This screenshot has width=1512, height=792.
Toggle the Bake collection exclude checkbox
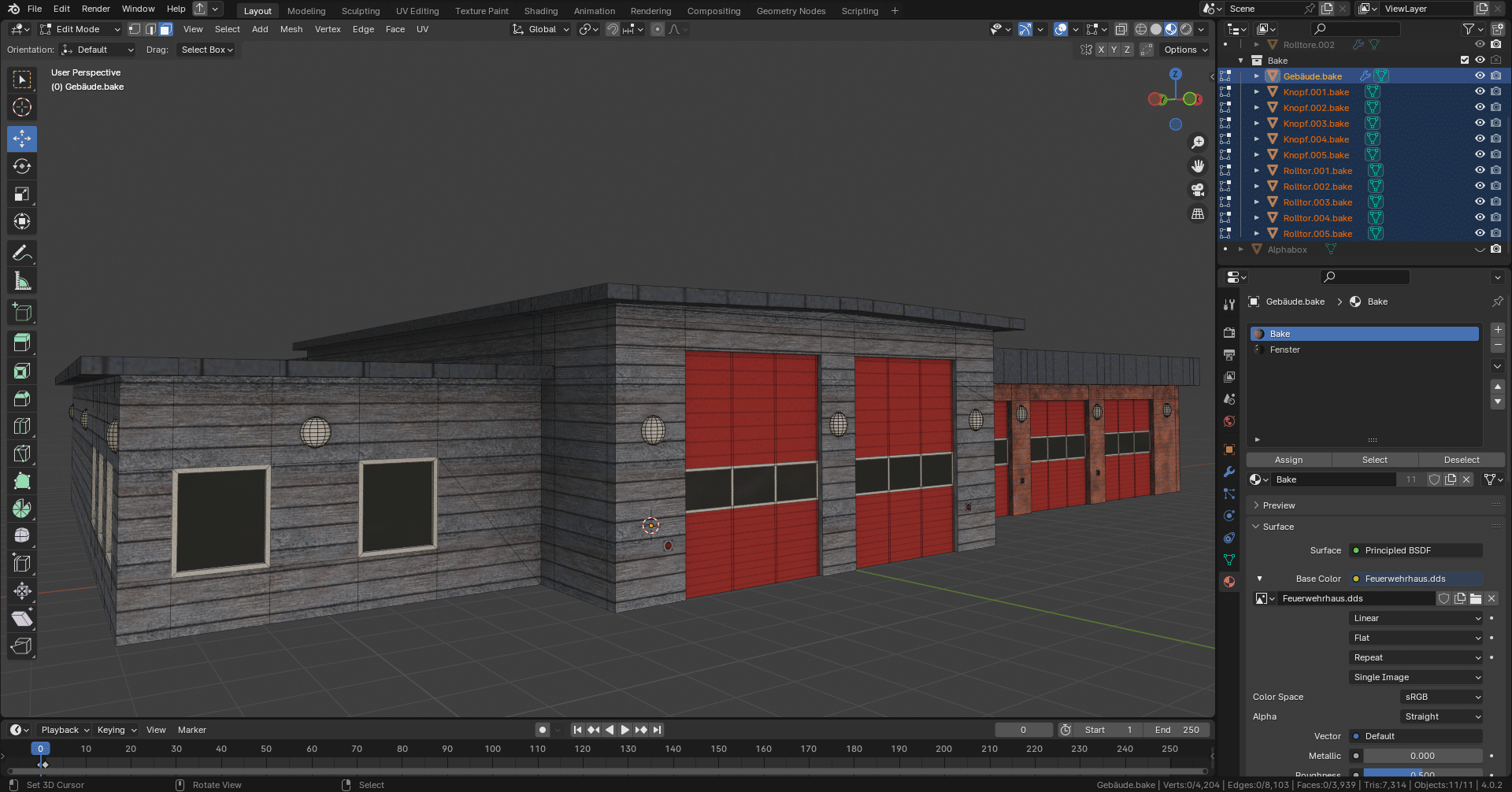[x=1465, y=61]
